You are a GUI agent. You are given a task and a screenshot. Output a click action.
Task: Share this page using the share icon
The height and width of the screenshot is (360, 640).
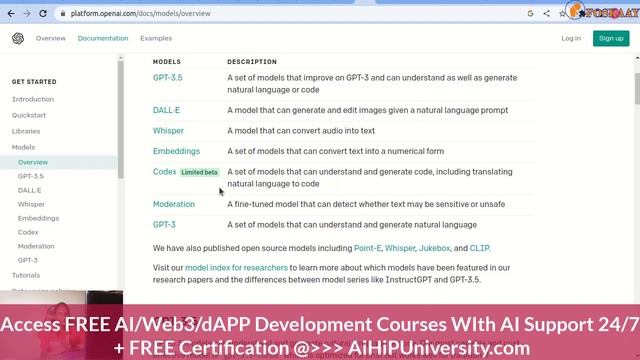547,13
